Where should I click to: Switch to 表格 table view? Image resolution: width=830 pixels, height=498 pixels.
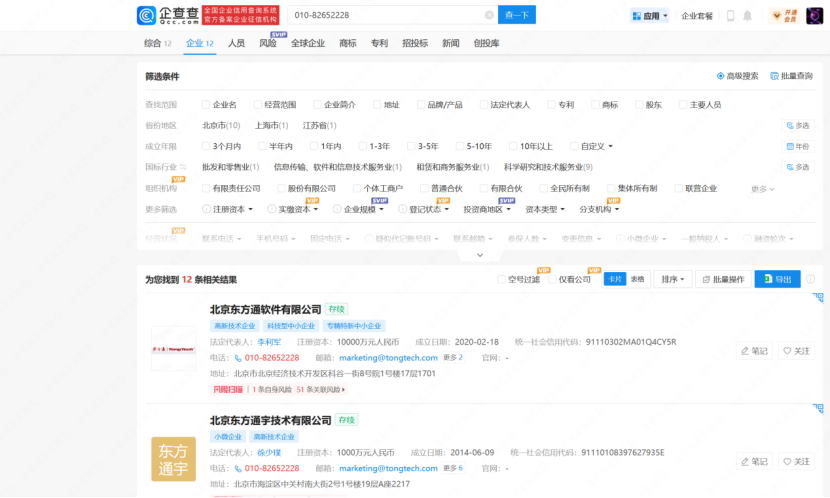coord(638,279)
